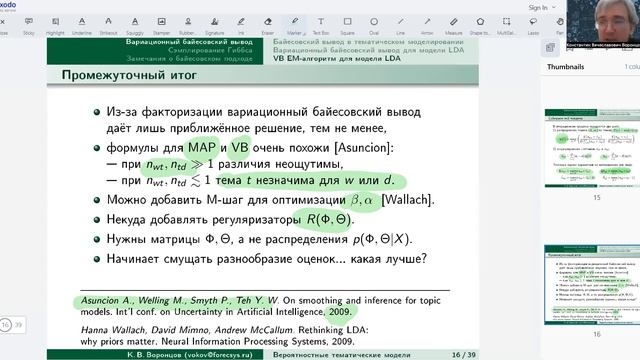Click the '16 / 39' slide number
Viewport: 640px width, 360px height.
click(464, 355)
